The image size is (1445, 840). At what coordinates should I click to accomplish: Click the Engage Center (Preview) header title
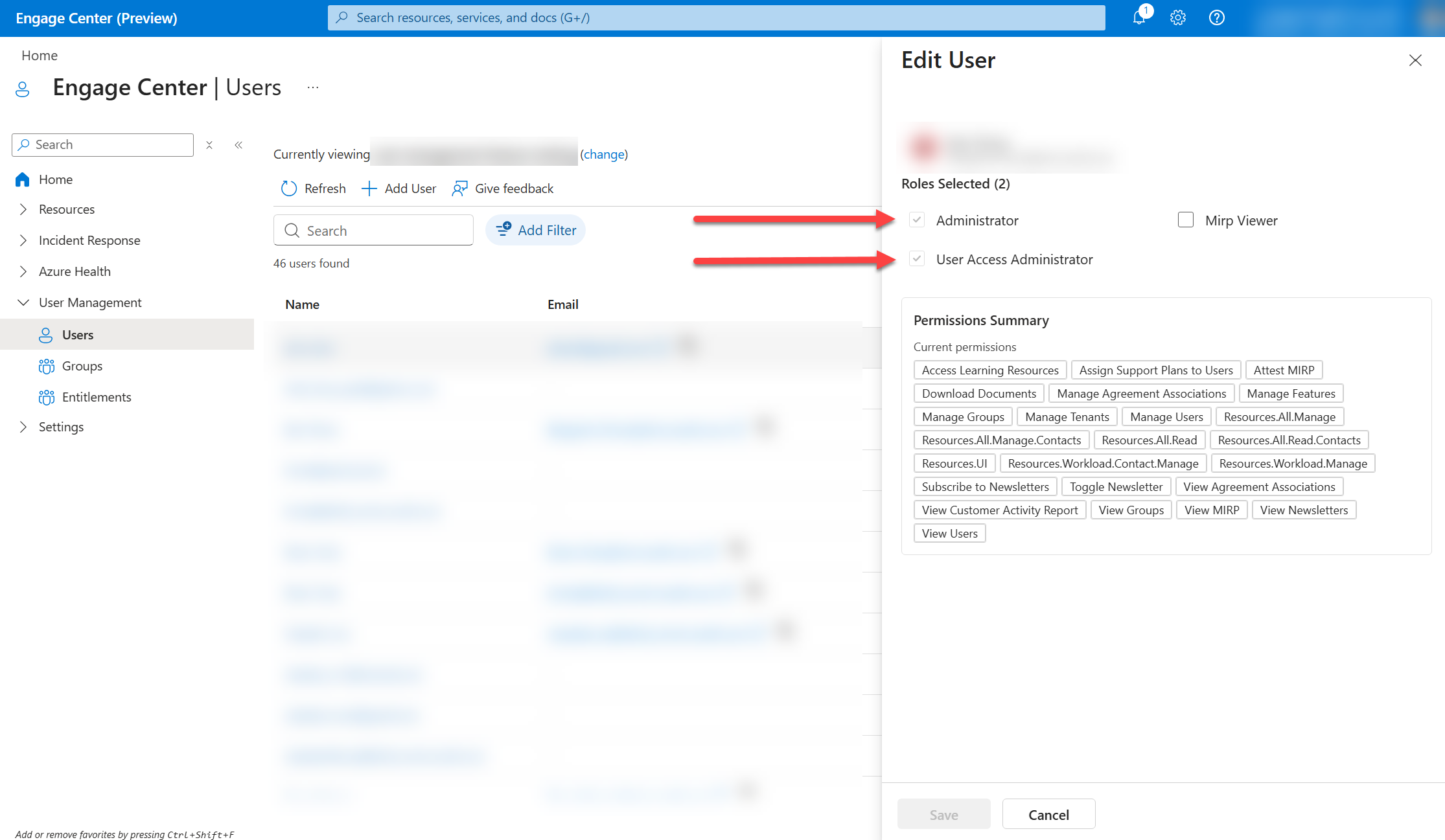point(97,18)
